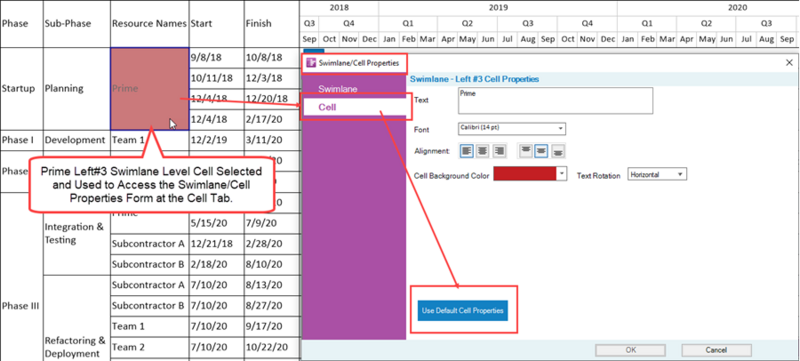Click the 10/8/18 finish date cell

[x=271, y=58]
